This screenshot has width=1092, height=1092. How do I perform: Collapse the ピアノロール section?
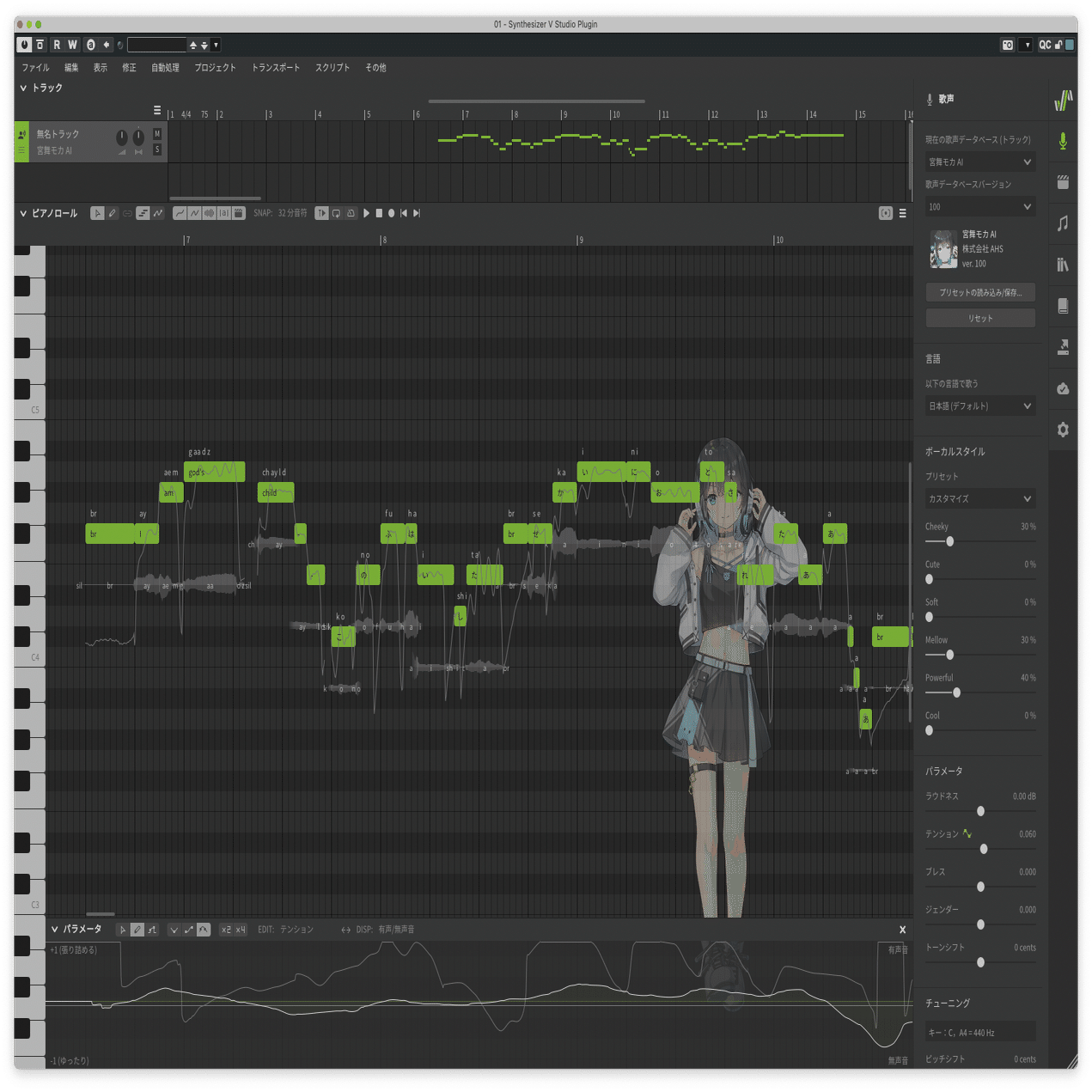click(23, 213)
